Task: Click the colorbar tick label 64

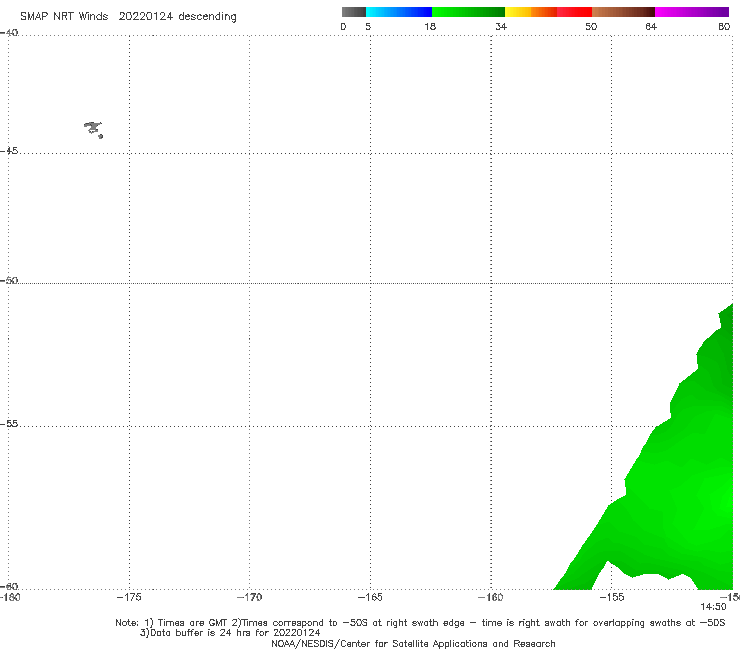Action: click(651, 26)
